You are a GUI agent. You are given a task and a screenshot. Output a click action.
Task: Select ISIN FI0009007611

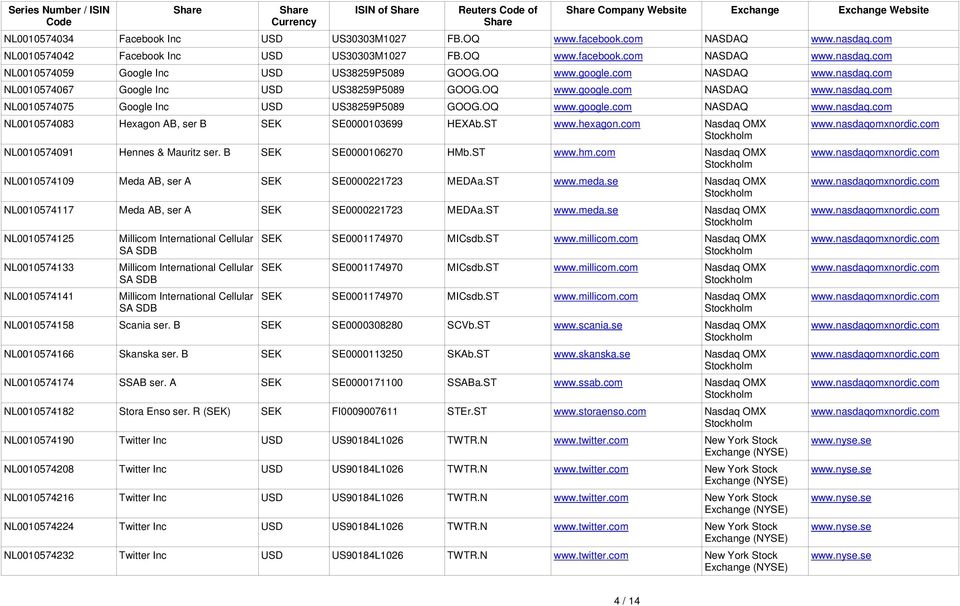coord(364,412)
